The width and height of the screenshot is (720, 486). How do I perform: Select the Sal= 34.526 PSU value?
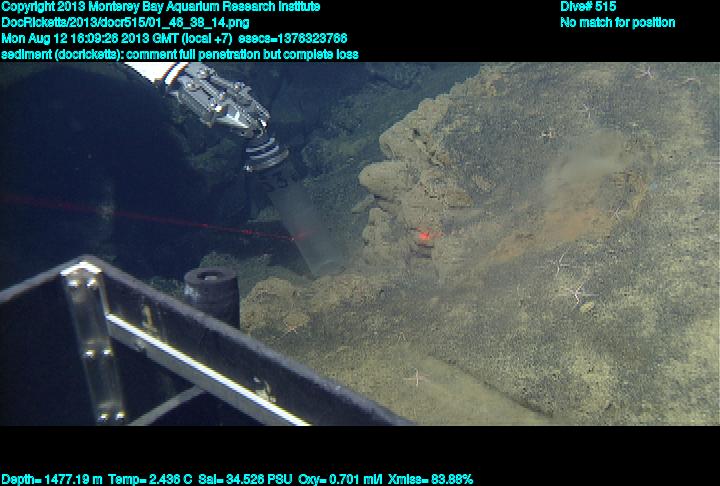point(245,479)
